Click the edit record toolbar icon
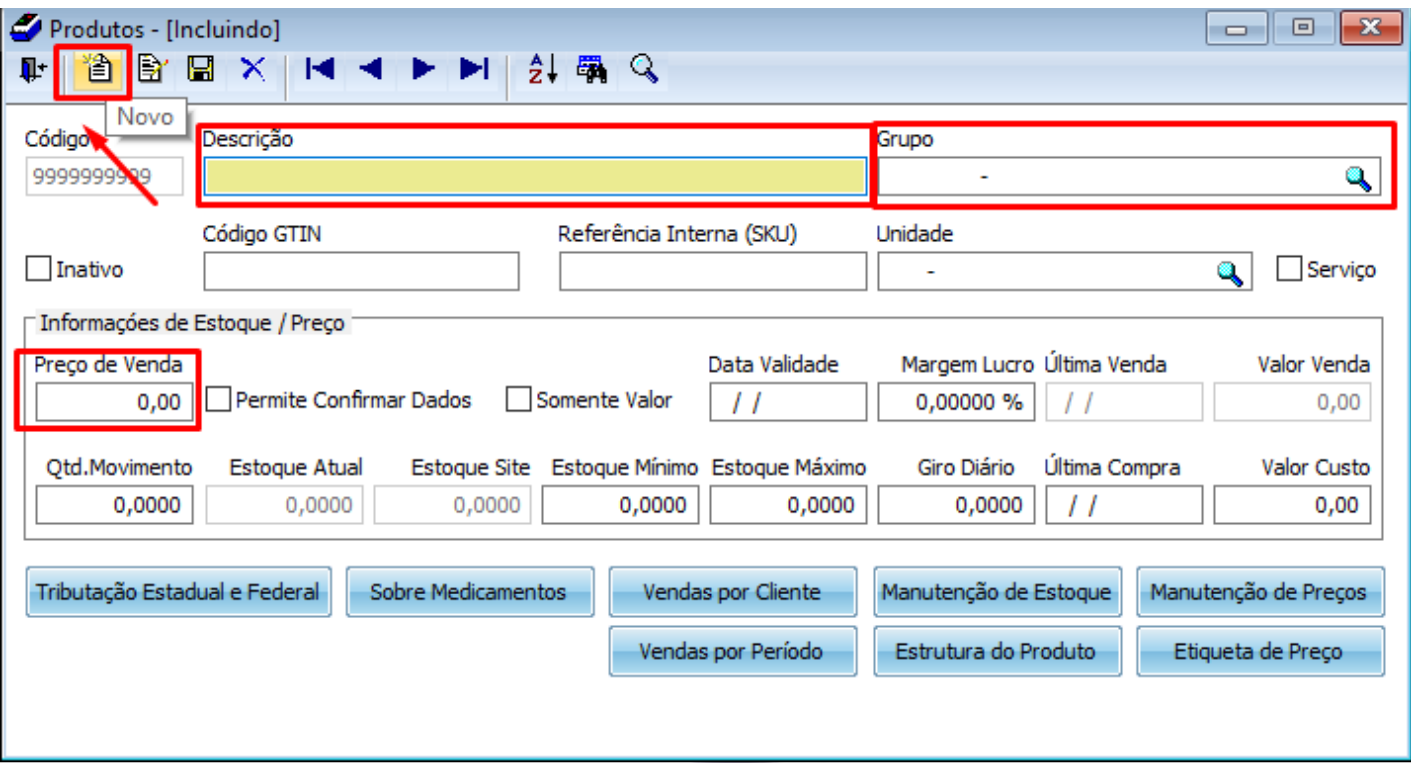This screenshot has height=763, width=1411. point(151,69)
